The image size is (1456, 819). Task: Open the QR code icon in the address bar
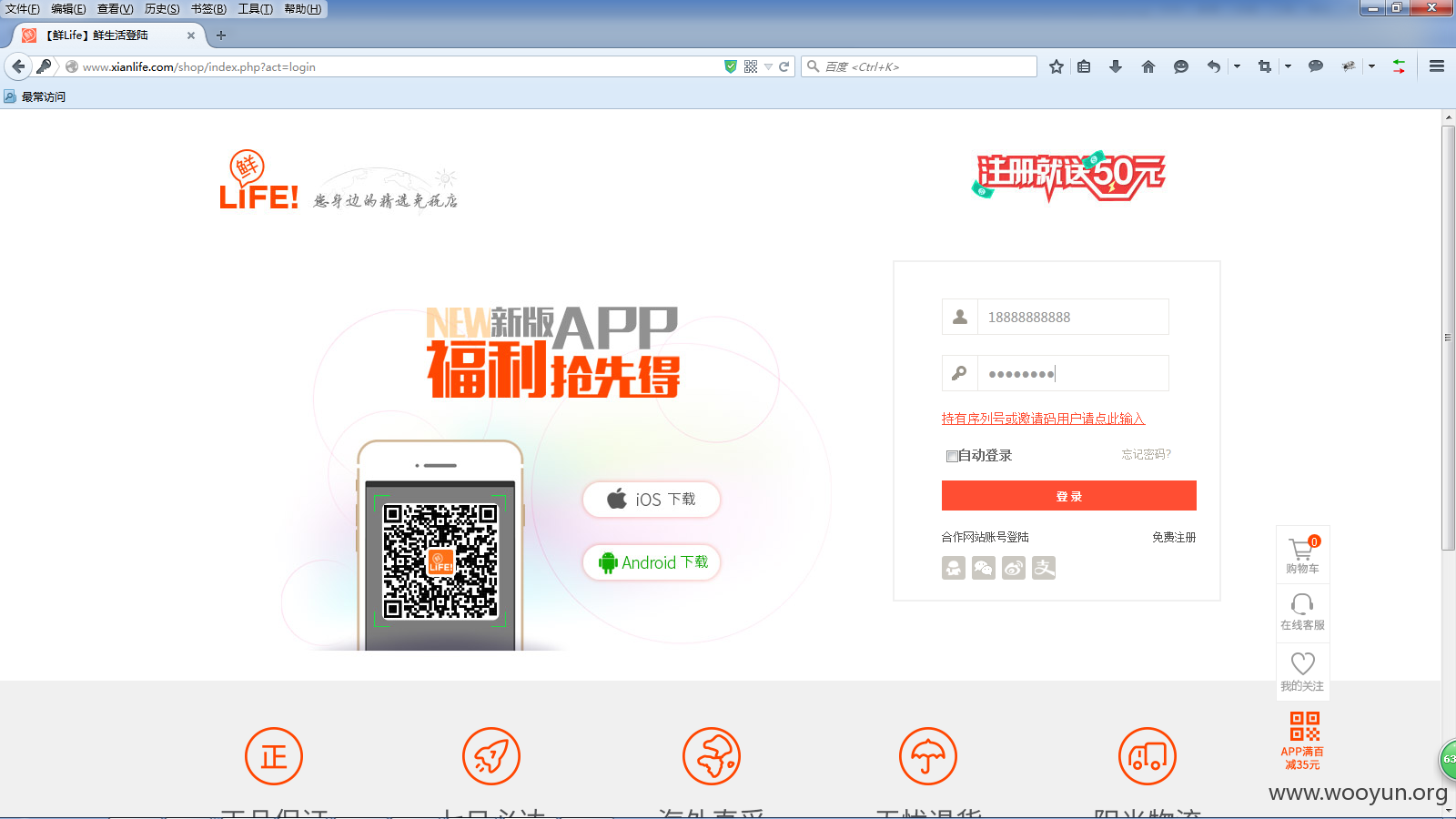tap(751, 66)
